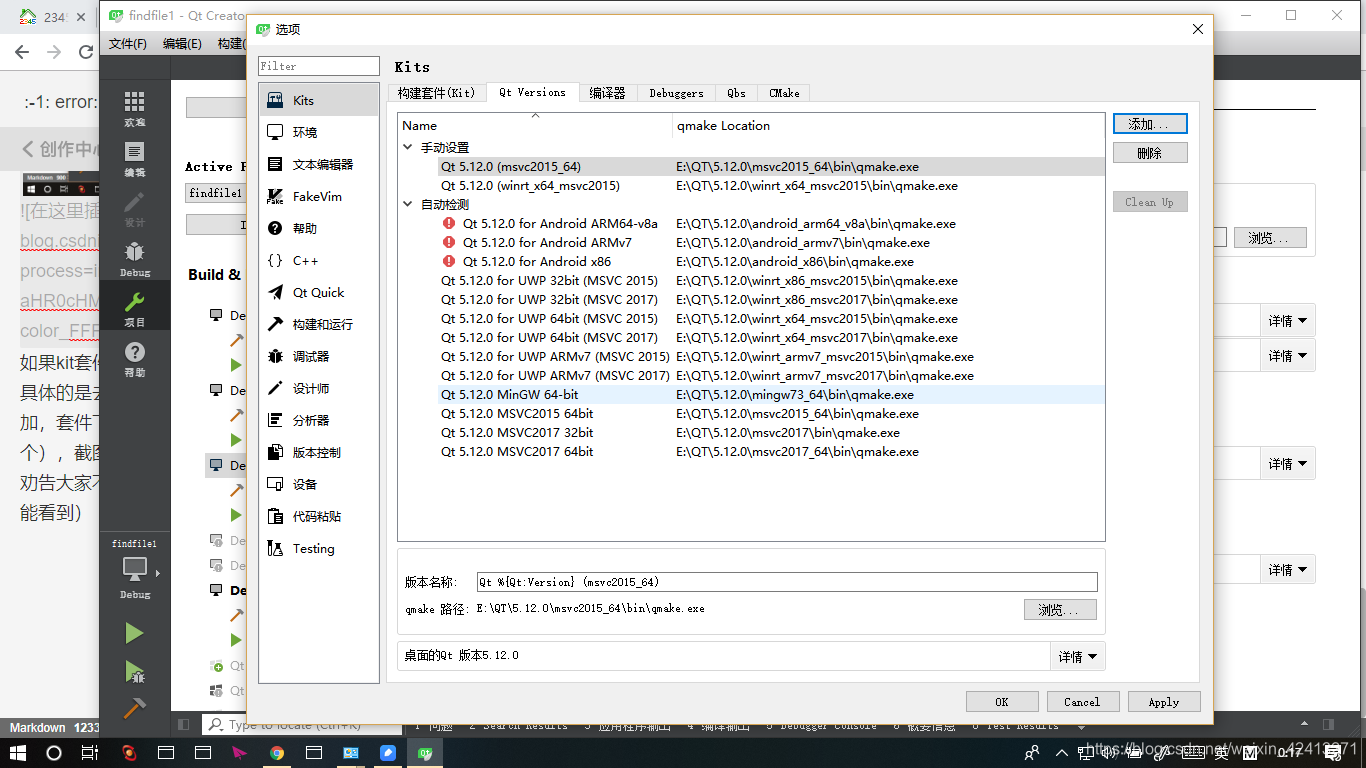Click the Start Debugging run-with-bug button
Viewport: 1366px width, 768px height.
(133, 671)
